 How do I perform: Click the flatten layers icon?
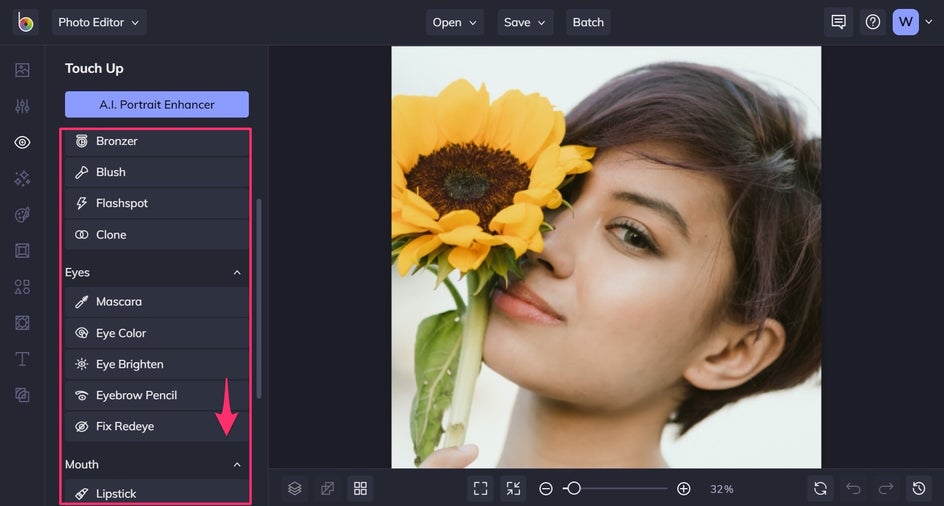pos(328,489)
